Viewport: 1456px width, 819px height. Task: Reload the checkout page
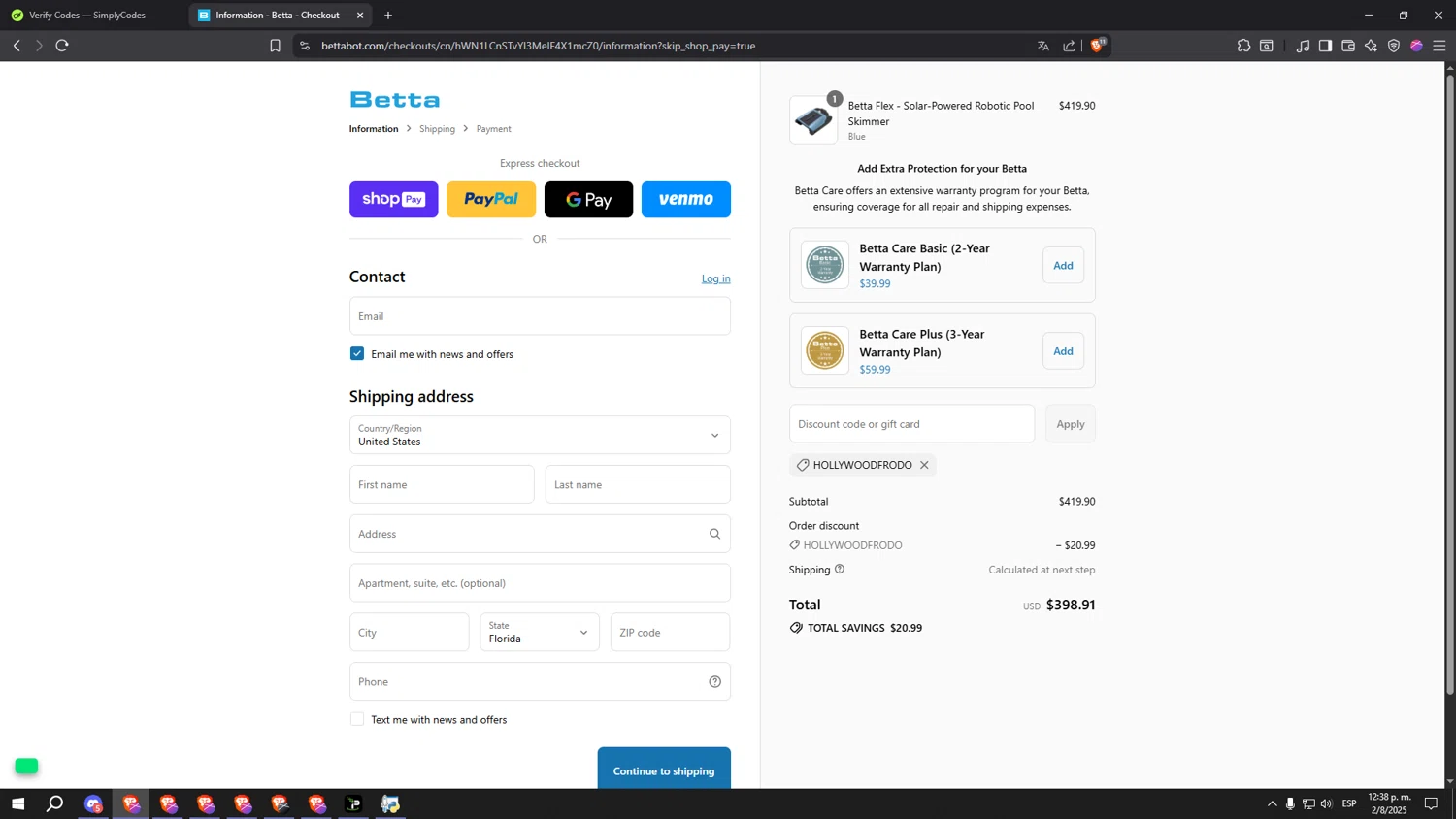(x=62, y=46)
